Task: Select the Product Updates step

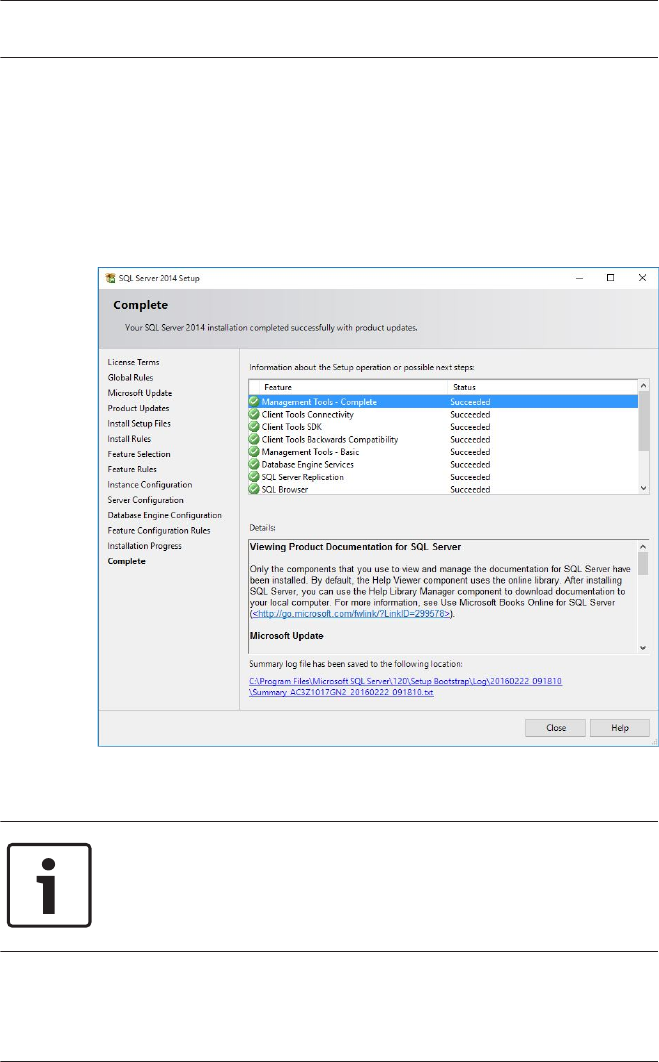Action: coord(138,408)
